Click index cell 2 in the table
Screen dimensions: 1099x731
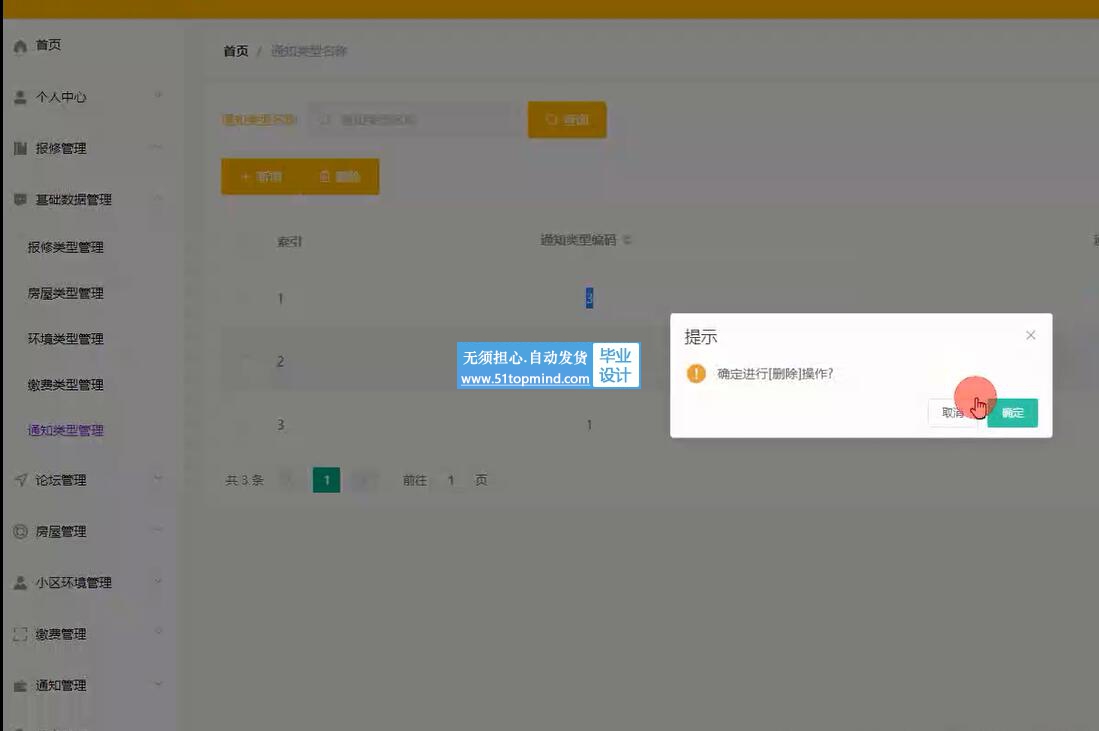point(280,362)
